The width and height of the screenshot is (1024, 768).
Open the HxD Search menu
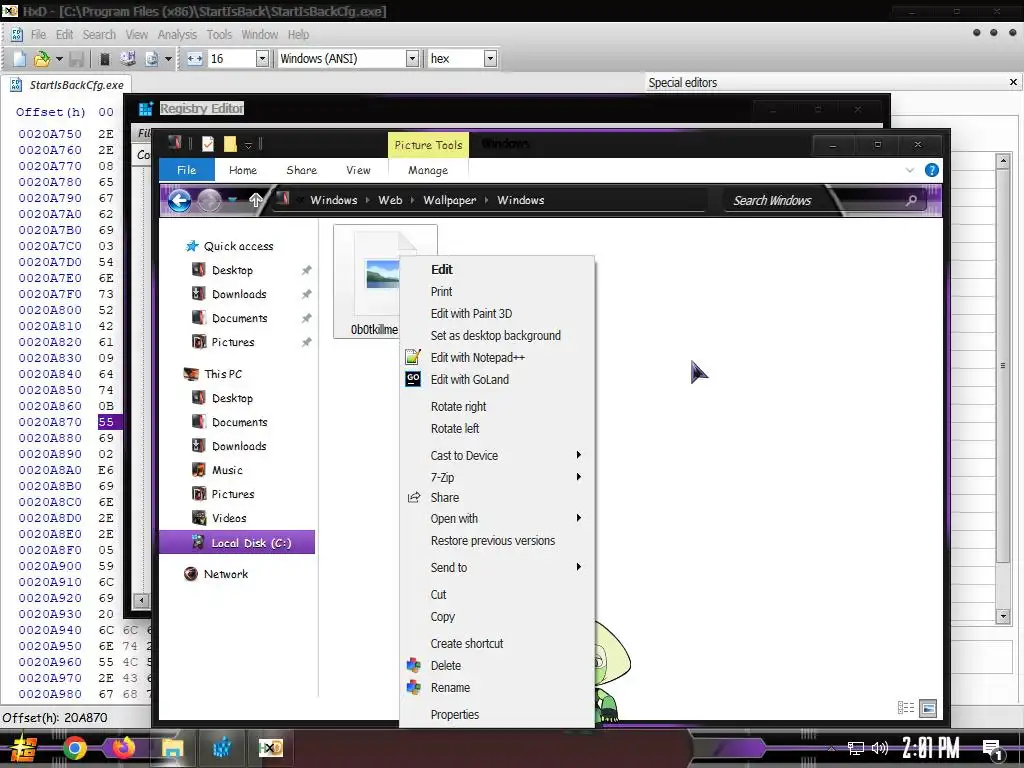click(x=99, y=35)
